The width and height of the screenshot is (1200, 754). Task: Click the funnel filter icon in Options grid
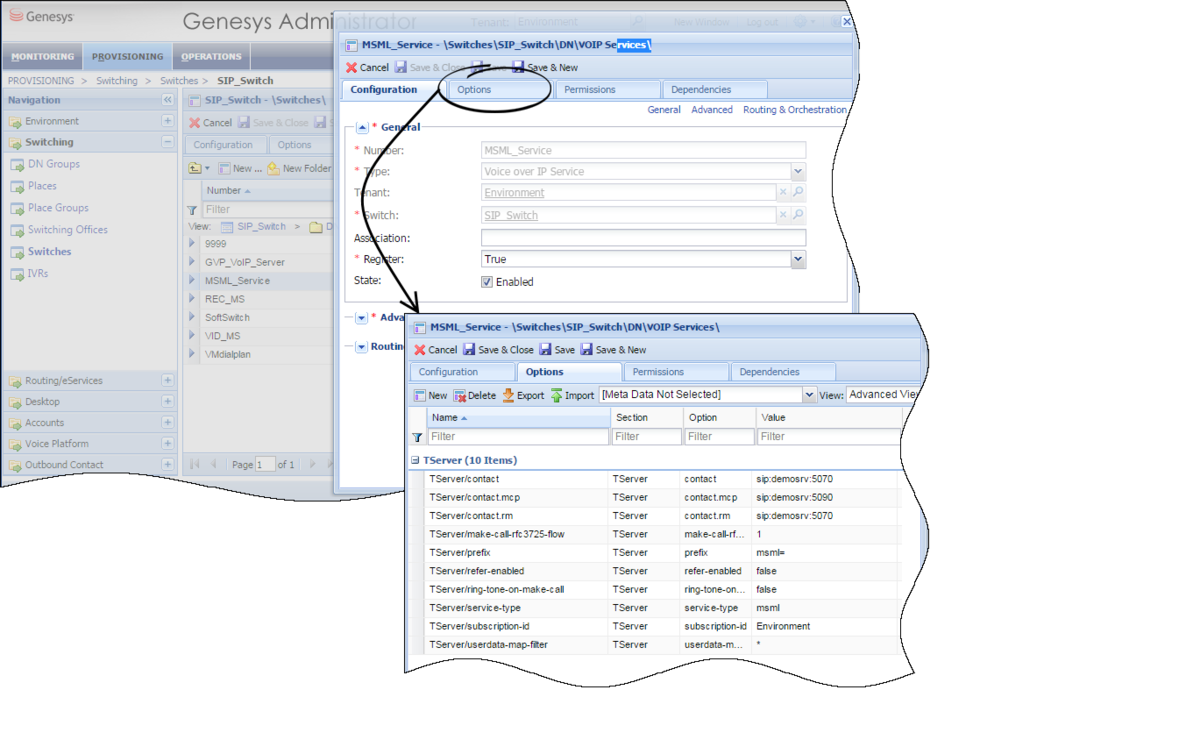(417, 437)
